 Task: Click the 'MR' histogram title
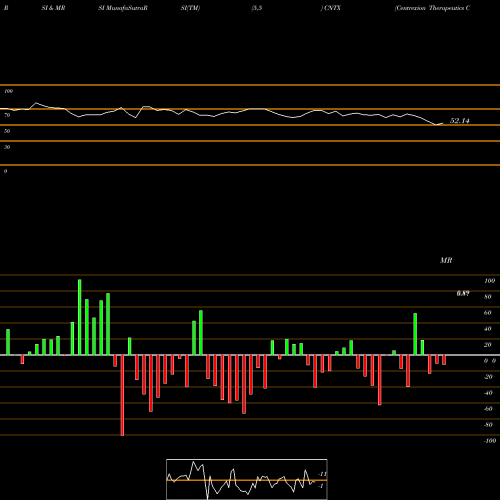[446, 260]
